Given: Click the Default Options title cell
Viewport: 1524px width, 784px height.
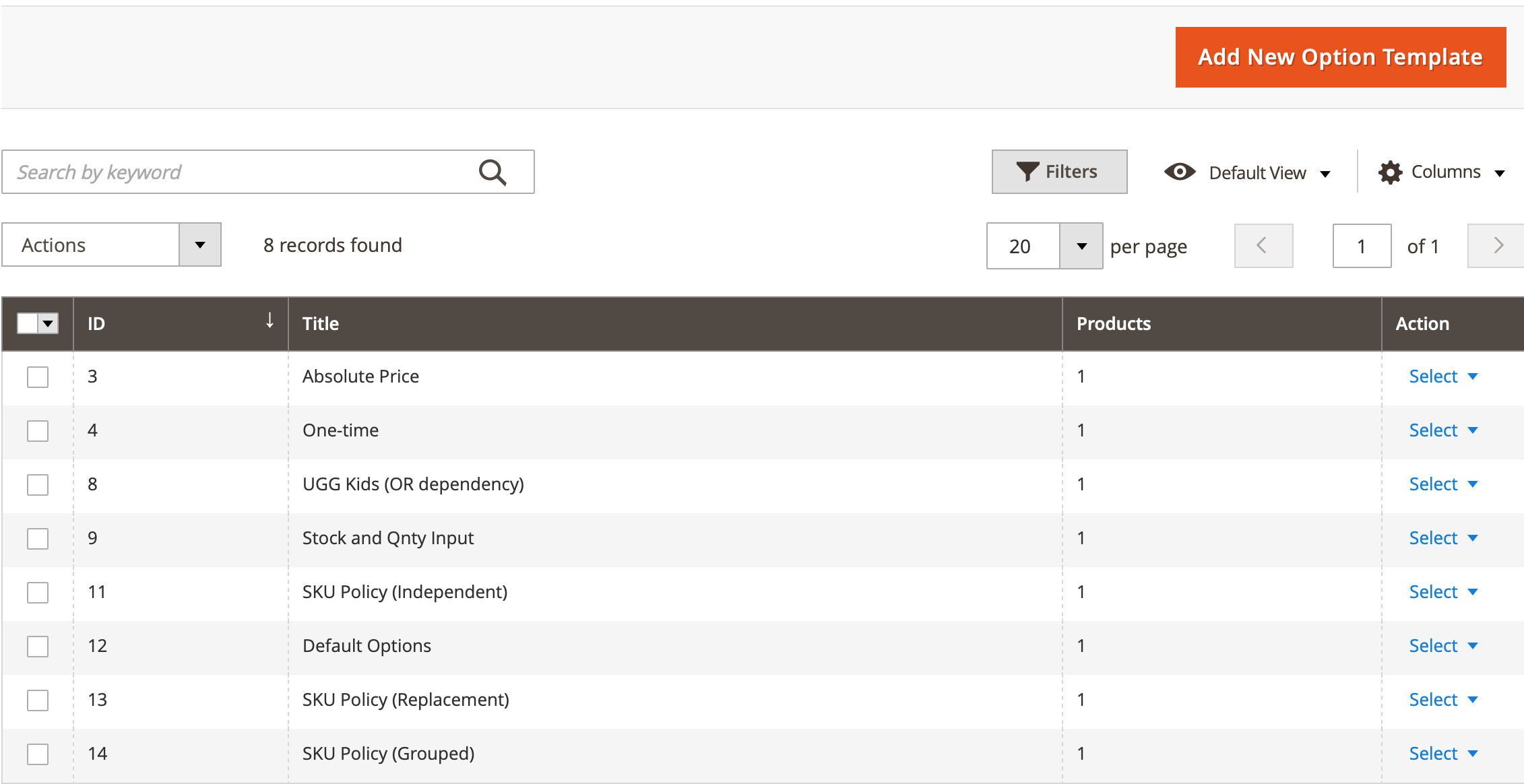Looking at the screenshot, I should tap(675, 647).
